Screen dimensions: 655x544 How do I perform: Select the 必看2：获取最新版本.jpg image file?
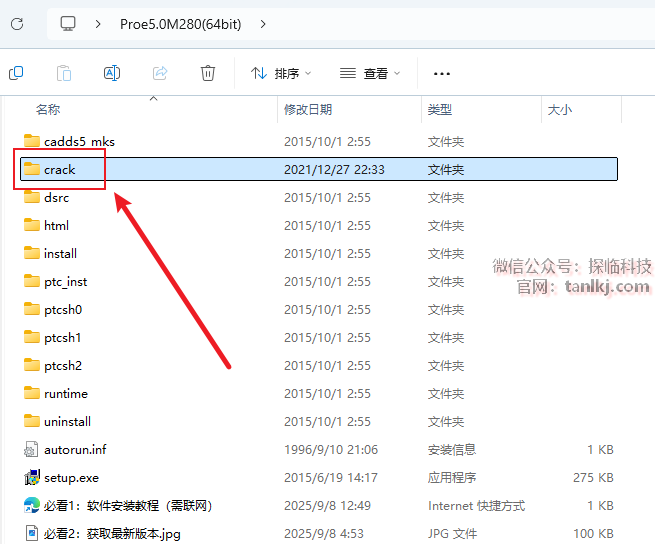point(111,534)
